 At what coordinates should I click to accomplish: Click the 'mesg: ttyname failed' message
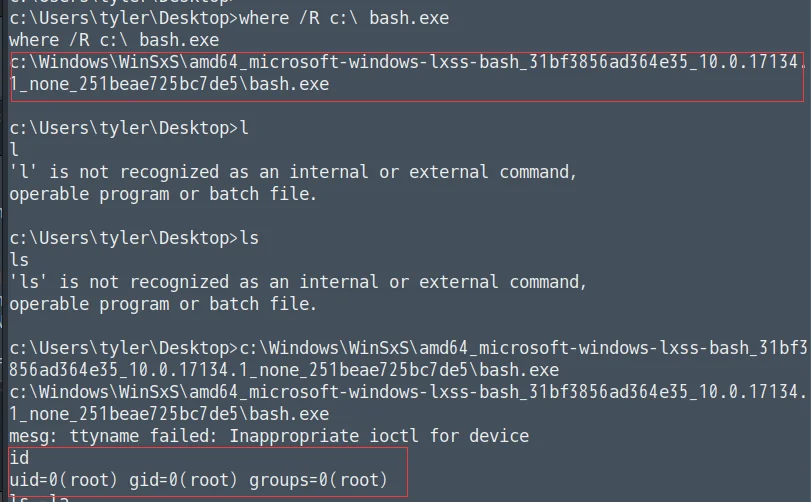269,436
